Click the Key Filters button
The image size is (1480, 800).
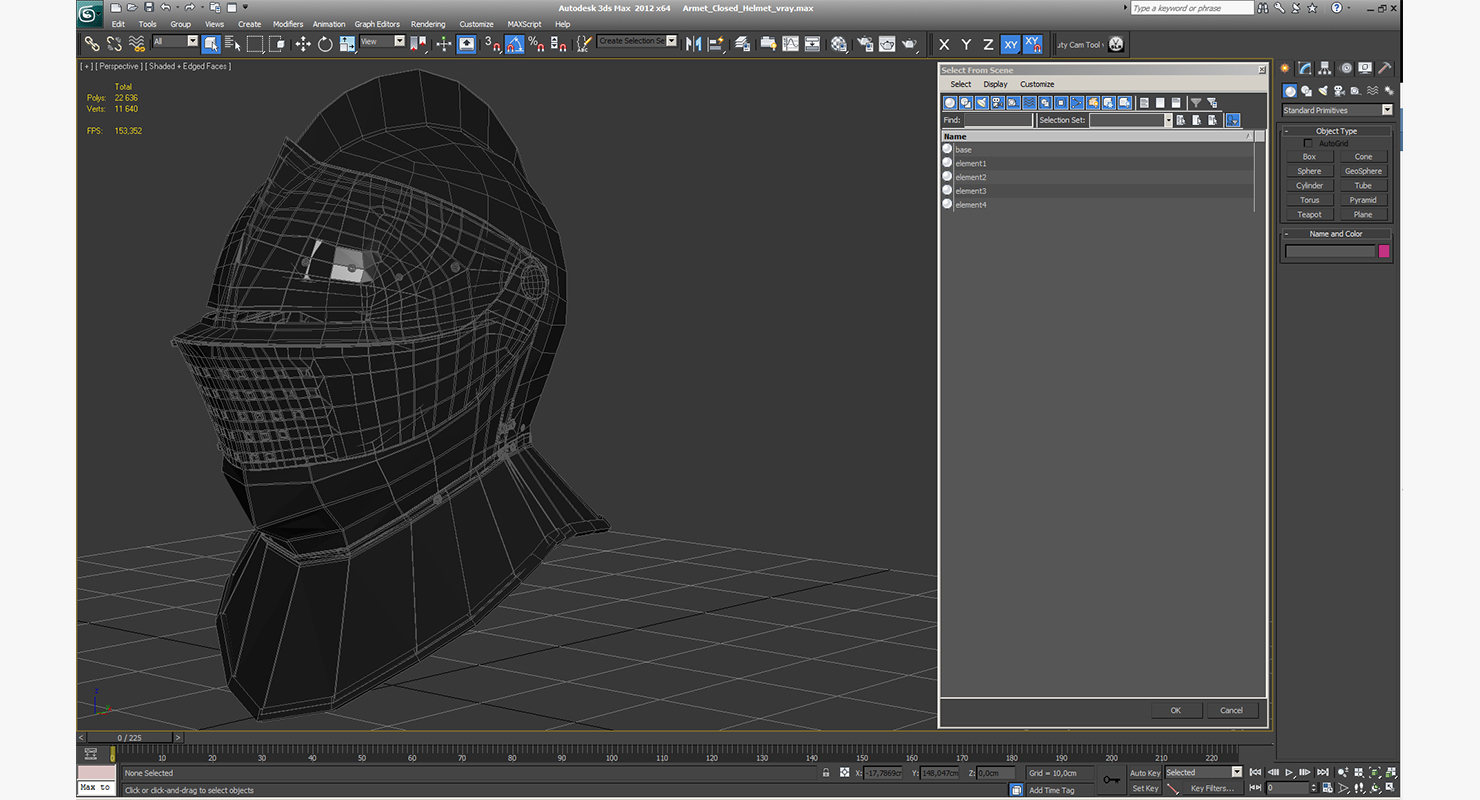(1212, 788)
